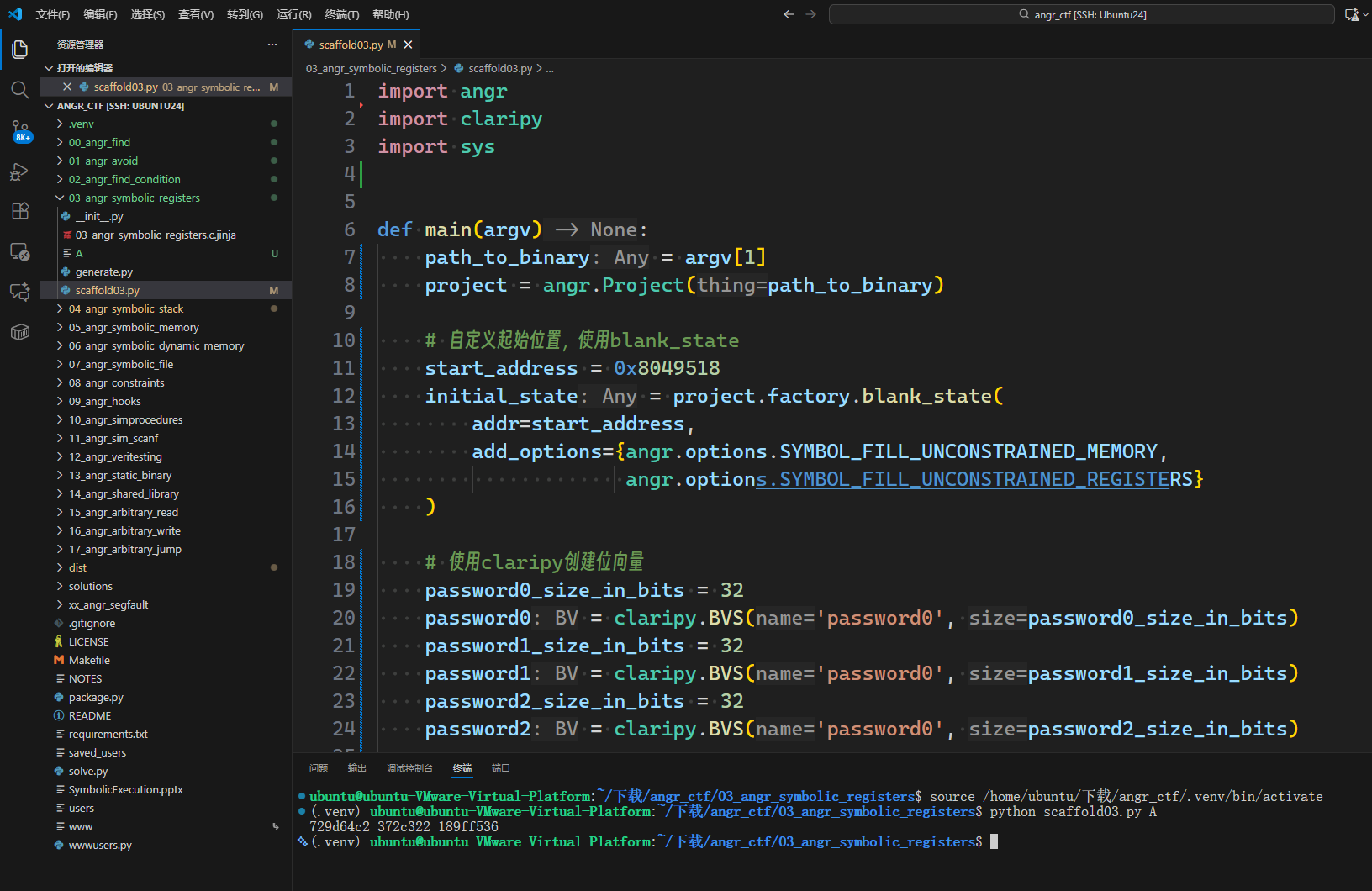Open generate.py from the file tree

[103, 272]
